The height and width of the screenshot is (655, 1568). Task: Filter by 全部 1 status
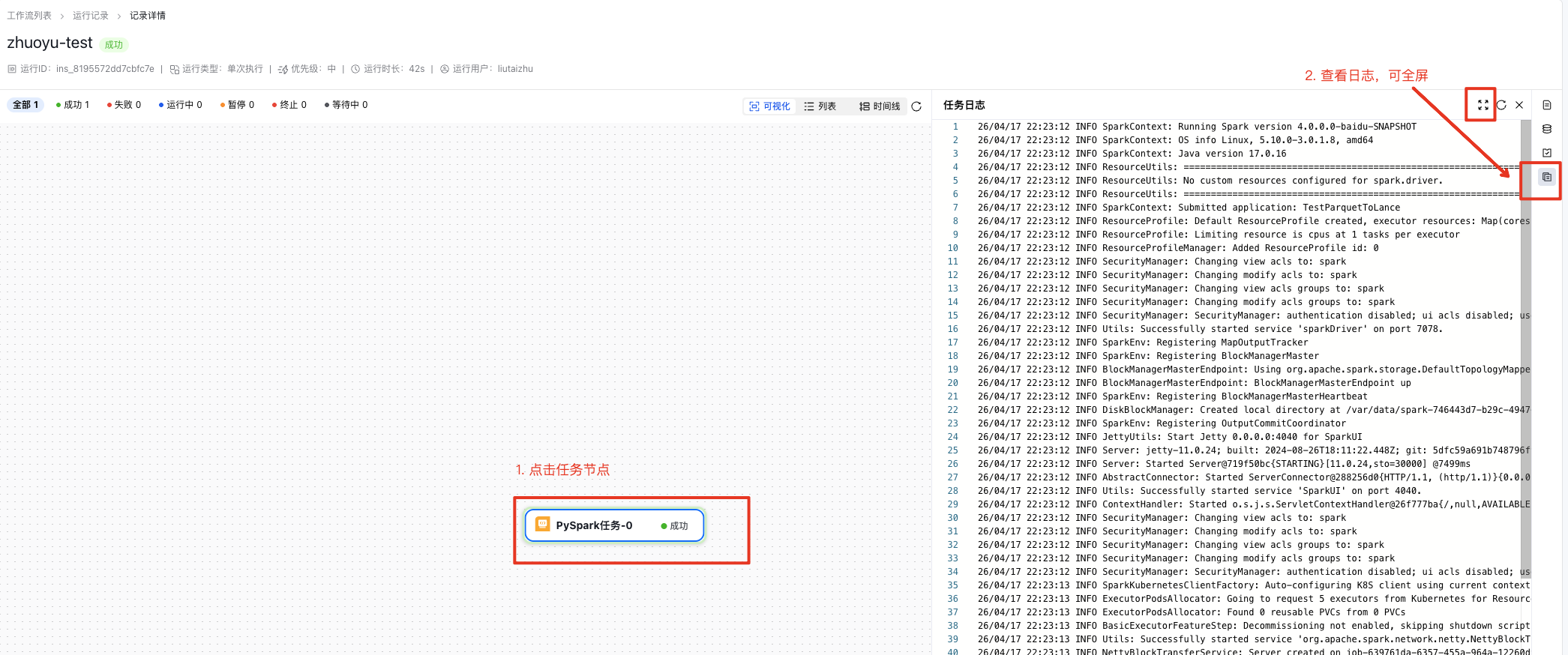coord(25,105)
